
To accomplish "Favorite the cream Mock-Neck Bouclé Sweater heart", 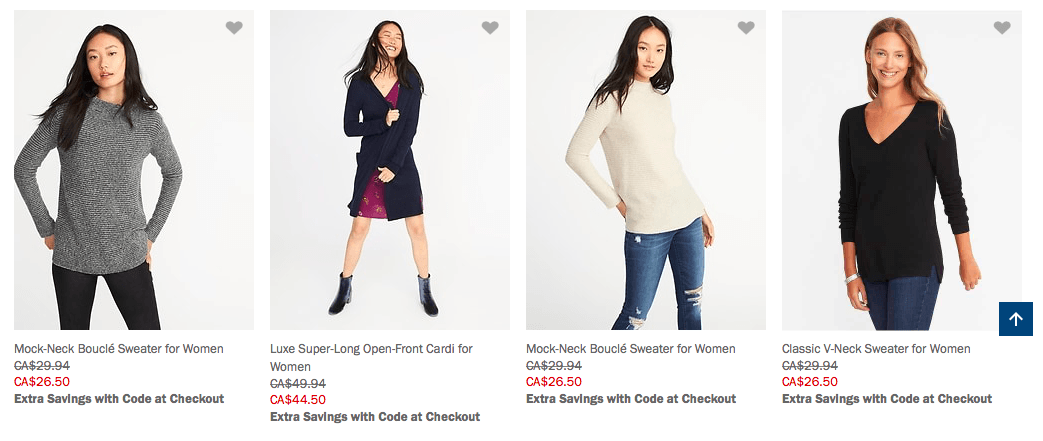I will coord(746,28).
